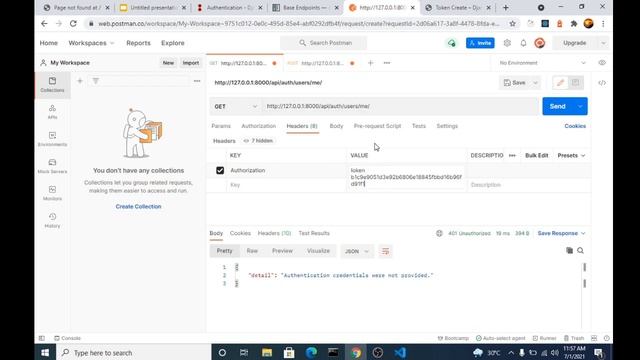This screenshot has height=360, width=640.
Task: Open a new request tab with plus icon
Action: 371,63
